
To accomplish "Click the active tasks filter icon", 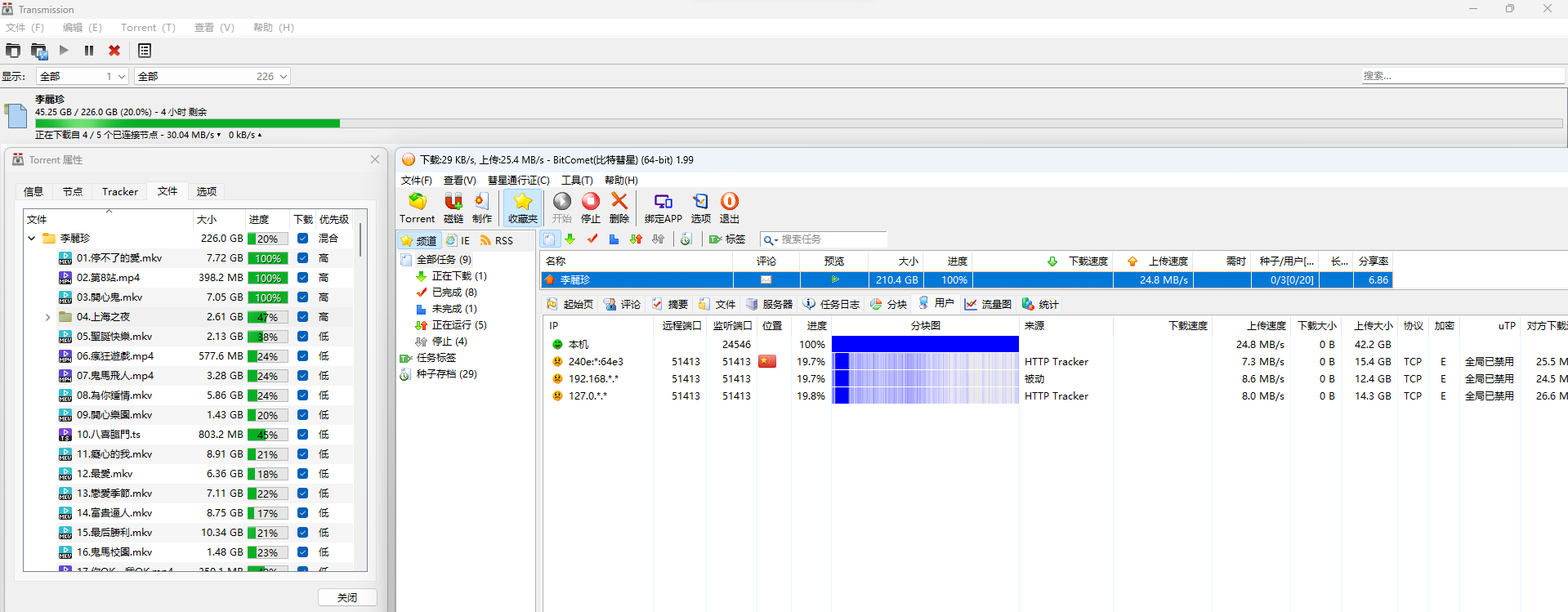I will click(636, 239).
